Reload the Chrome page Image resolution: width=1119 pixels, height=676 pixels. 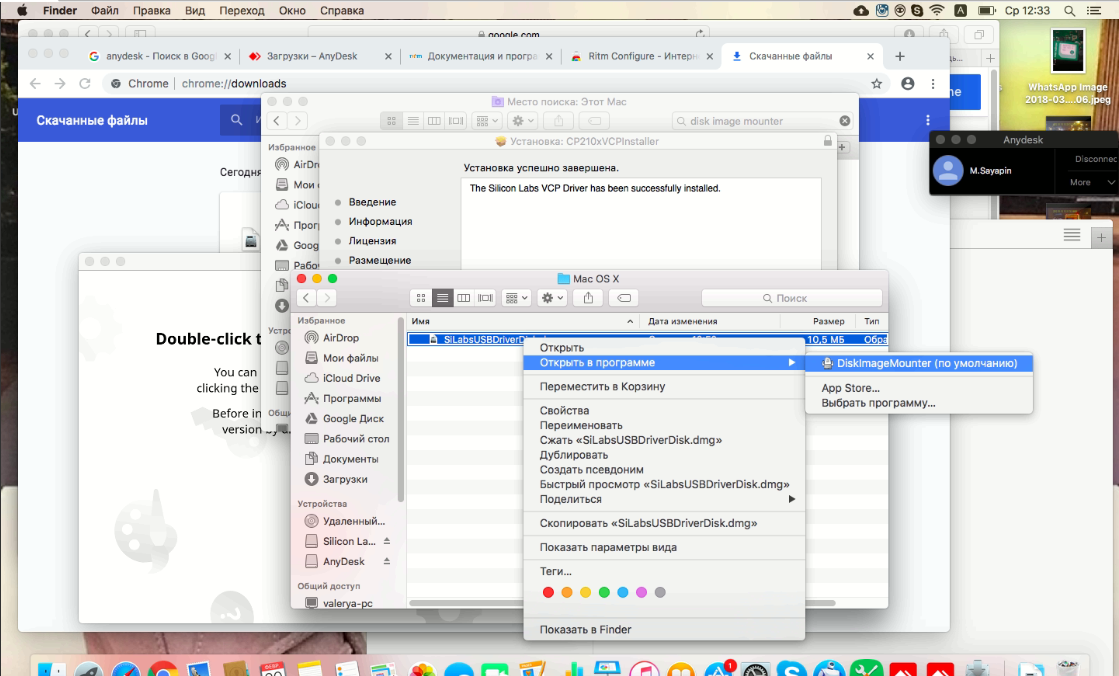[85, 84]
